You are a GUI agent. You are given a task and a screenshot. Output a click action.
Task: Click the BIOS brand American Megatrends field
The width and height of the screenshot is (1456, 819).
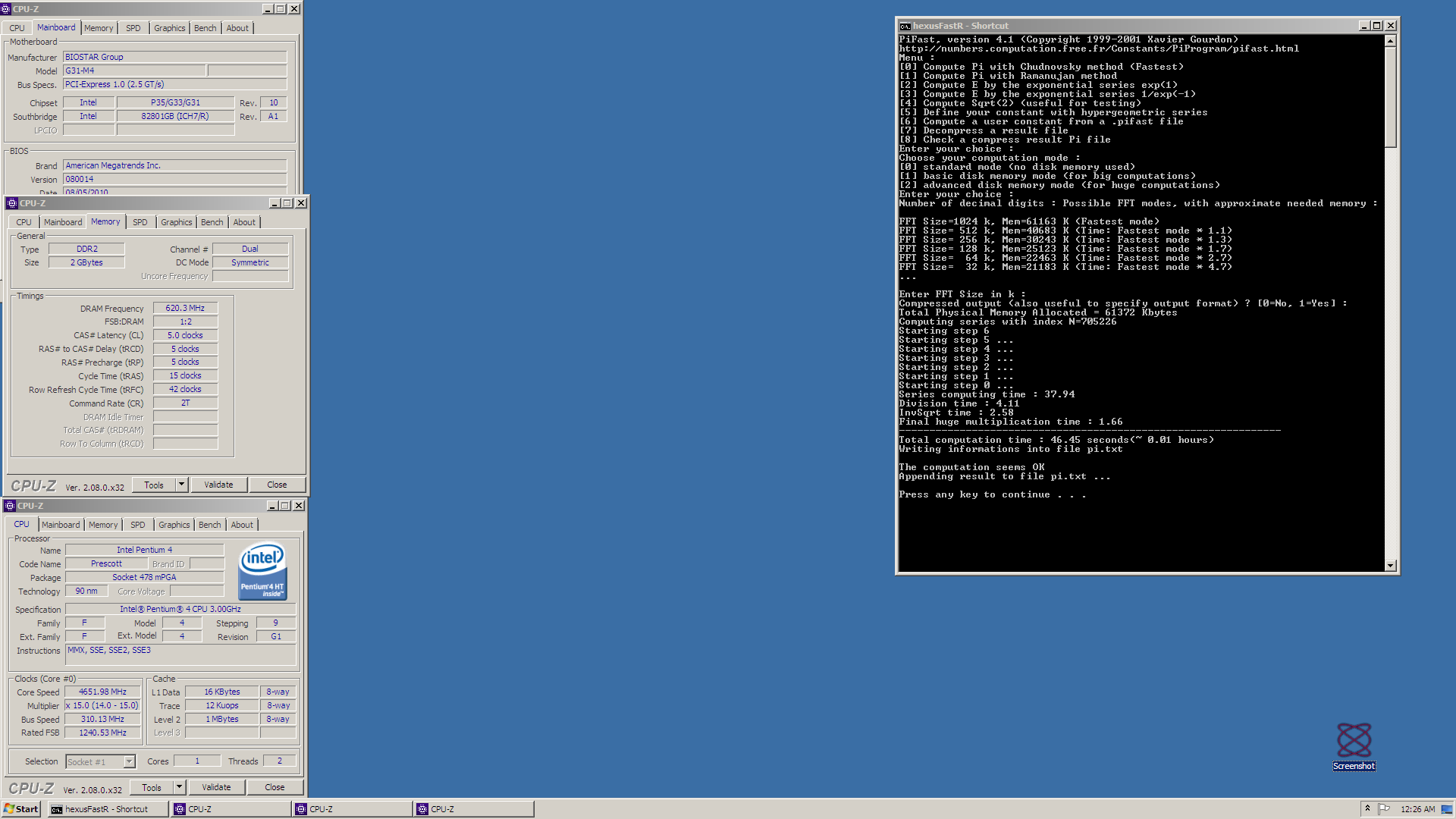click(x=175, y=165)
